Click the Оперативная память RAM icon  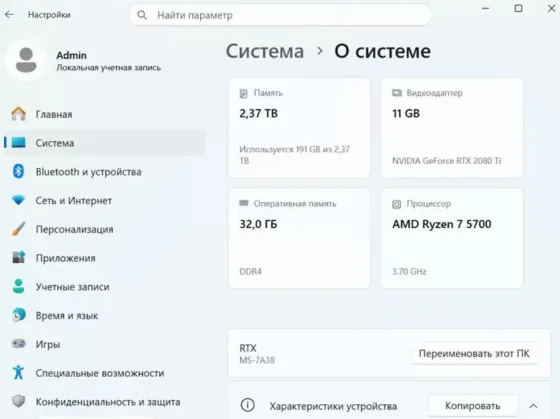tap(244, 203)
